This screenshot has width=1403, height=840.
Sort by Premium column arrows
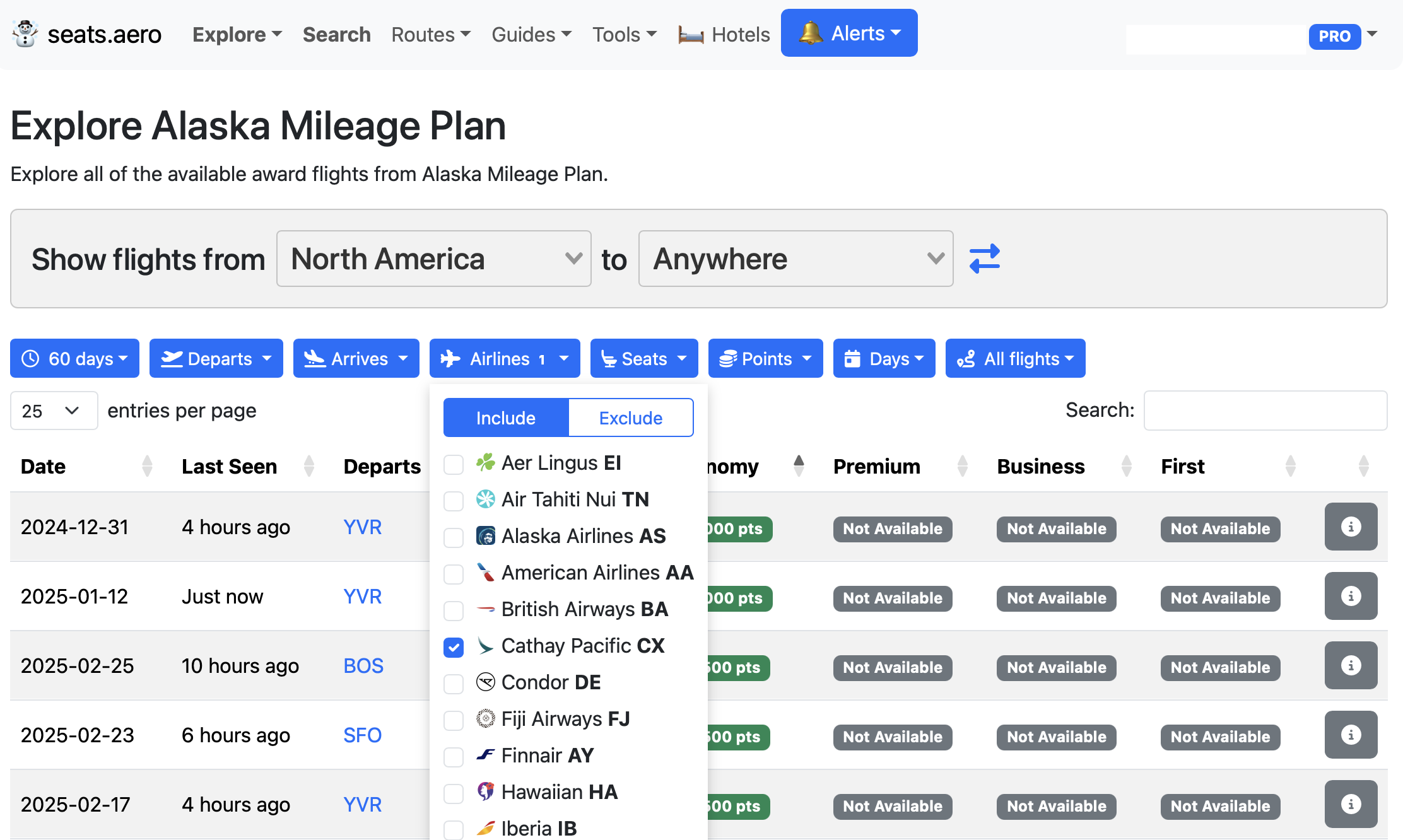tap(962, 466)
